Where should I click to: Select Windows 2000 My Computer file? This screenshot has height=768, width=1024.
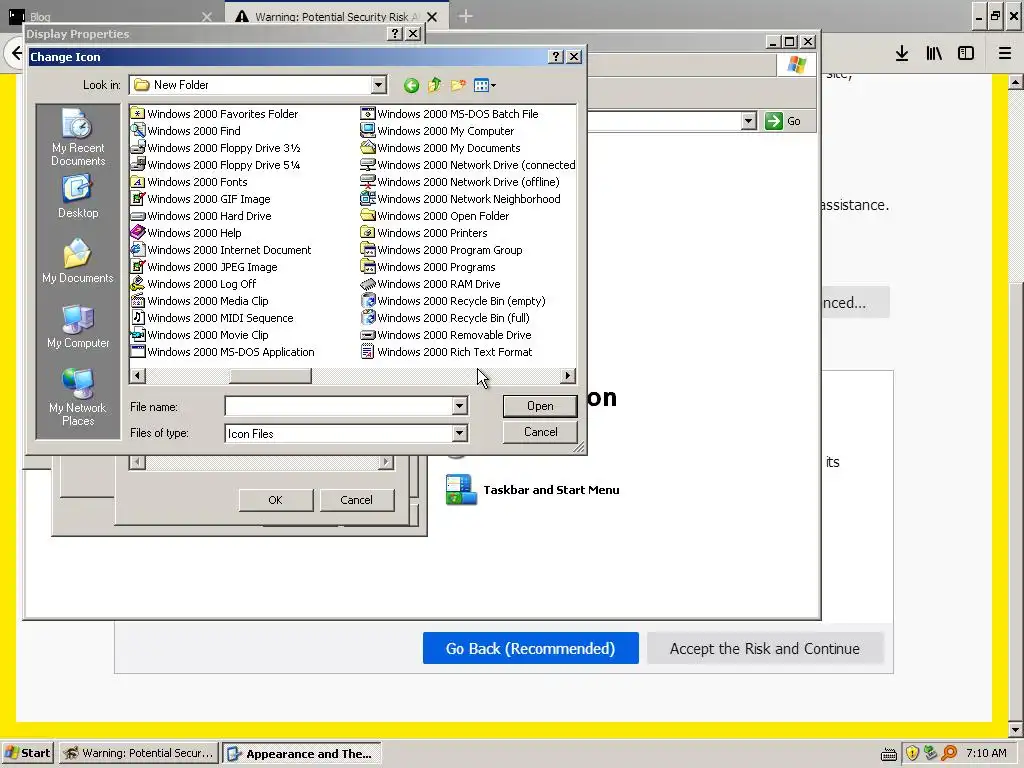(x=438, y=131)
